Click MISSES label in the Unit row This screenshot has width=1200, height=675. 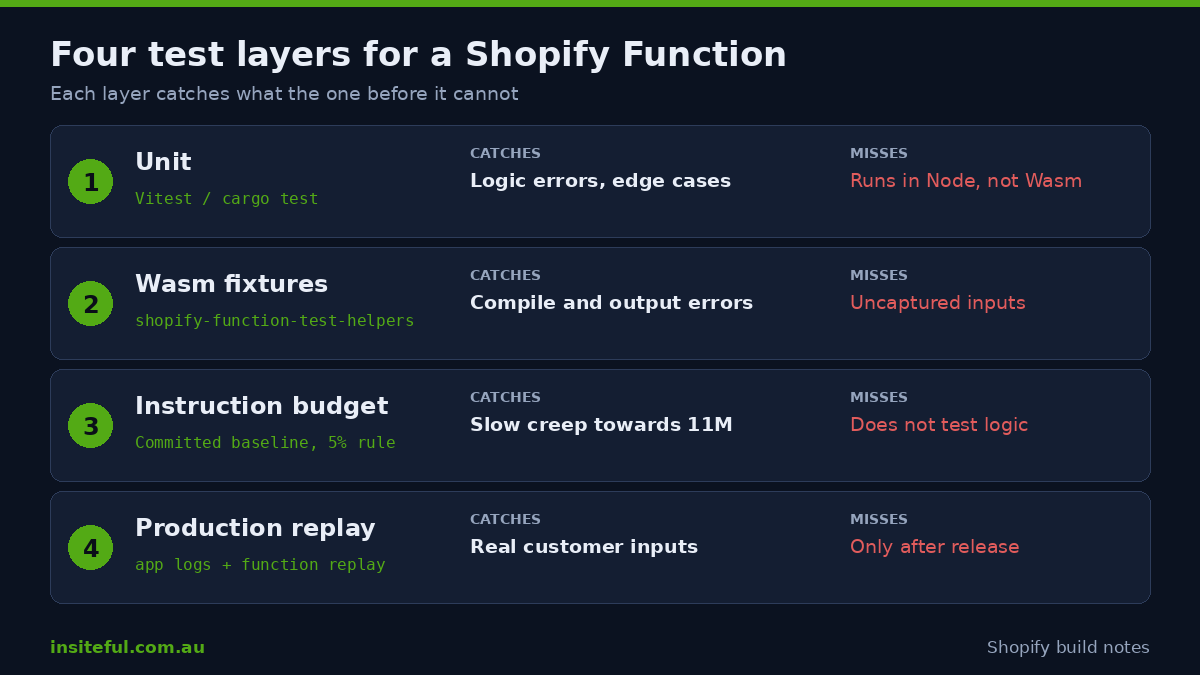[x=879, y=154]
